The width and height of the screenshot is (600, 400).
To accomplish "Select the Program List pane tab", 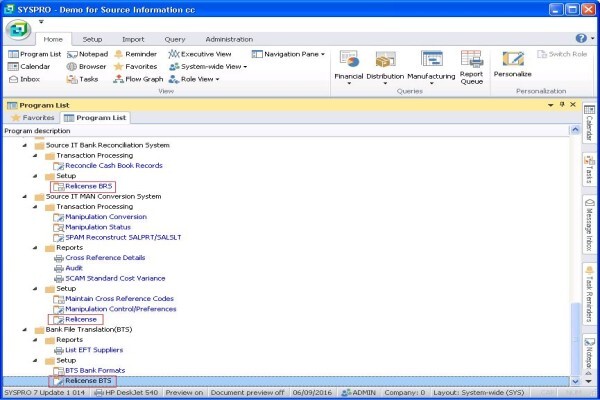I will [95, 118].
